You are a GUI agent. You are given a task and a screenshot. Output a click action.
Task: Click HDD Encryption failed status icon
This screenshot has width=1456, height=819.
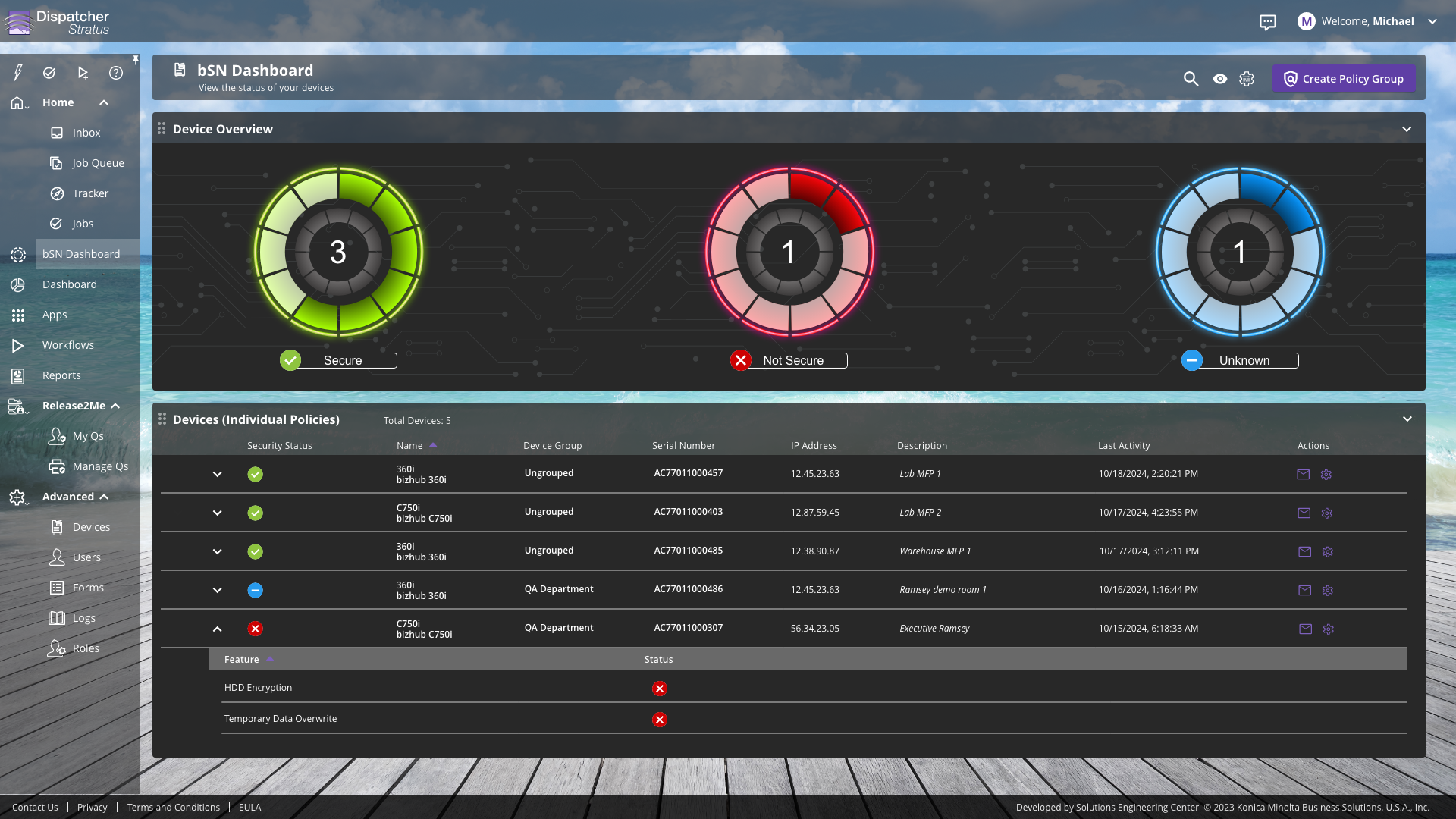tap(660, 689)
